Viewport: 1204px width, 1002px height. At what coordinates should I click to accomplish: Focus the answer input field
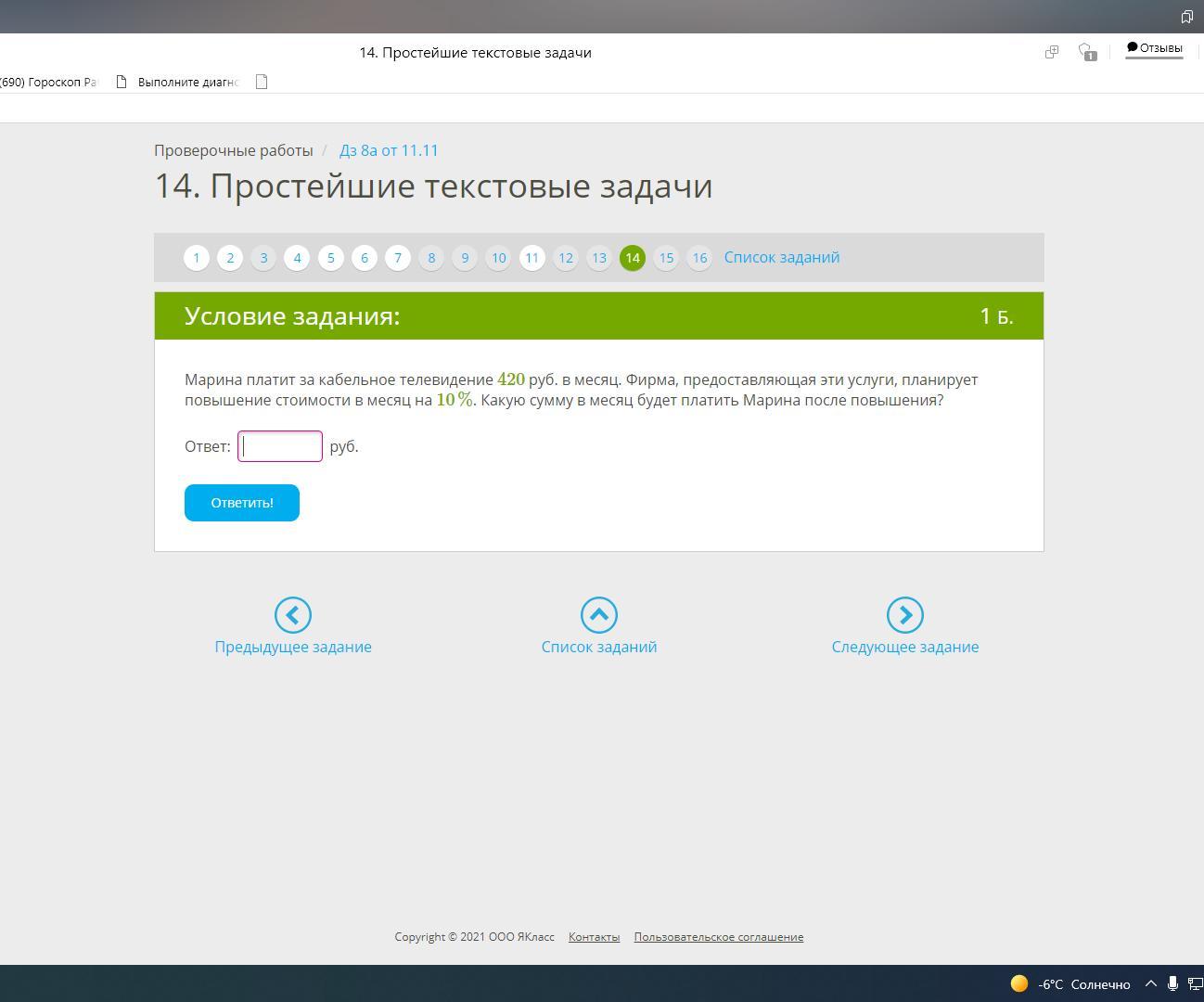click(x=280, y=446)
